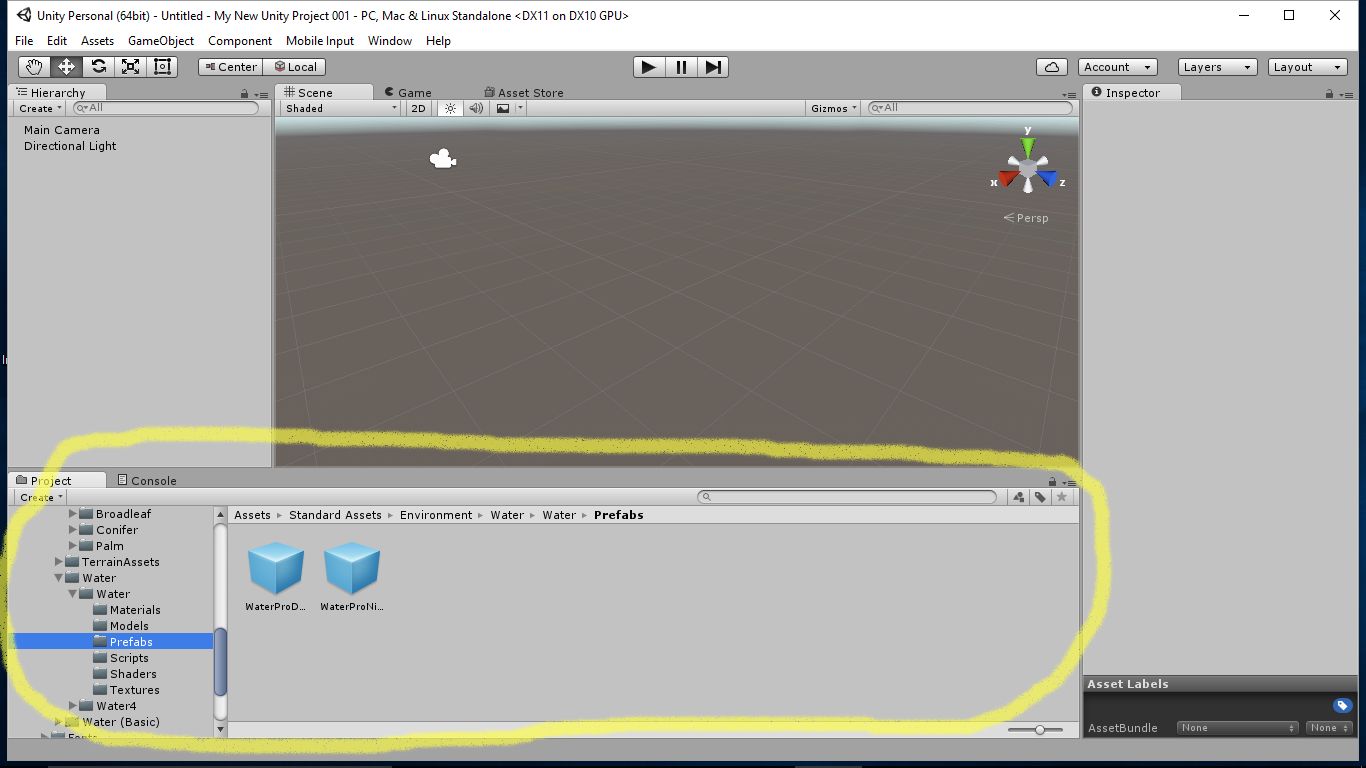Select the Rotate tool
The image size is (1366, 768).
click(97, 67)
